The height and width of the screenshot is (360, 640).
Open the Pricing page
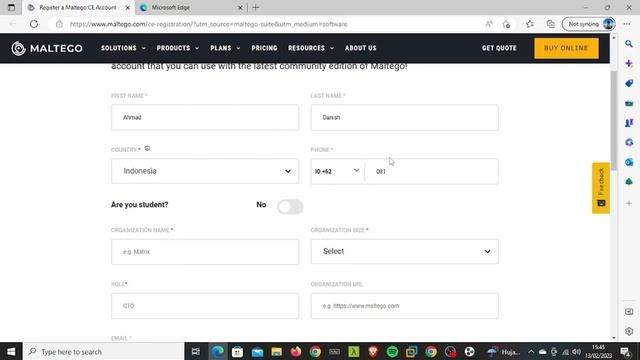(264, 48)
